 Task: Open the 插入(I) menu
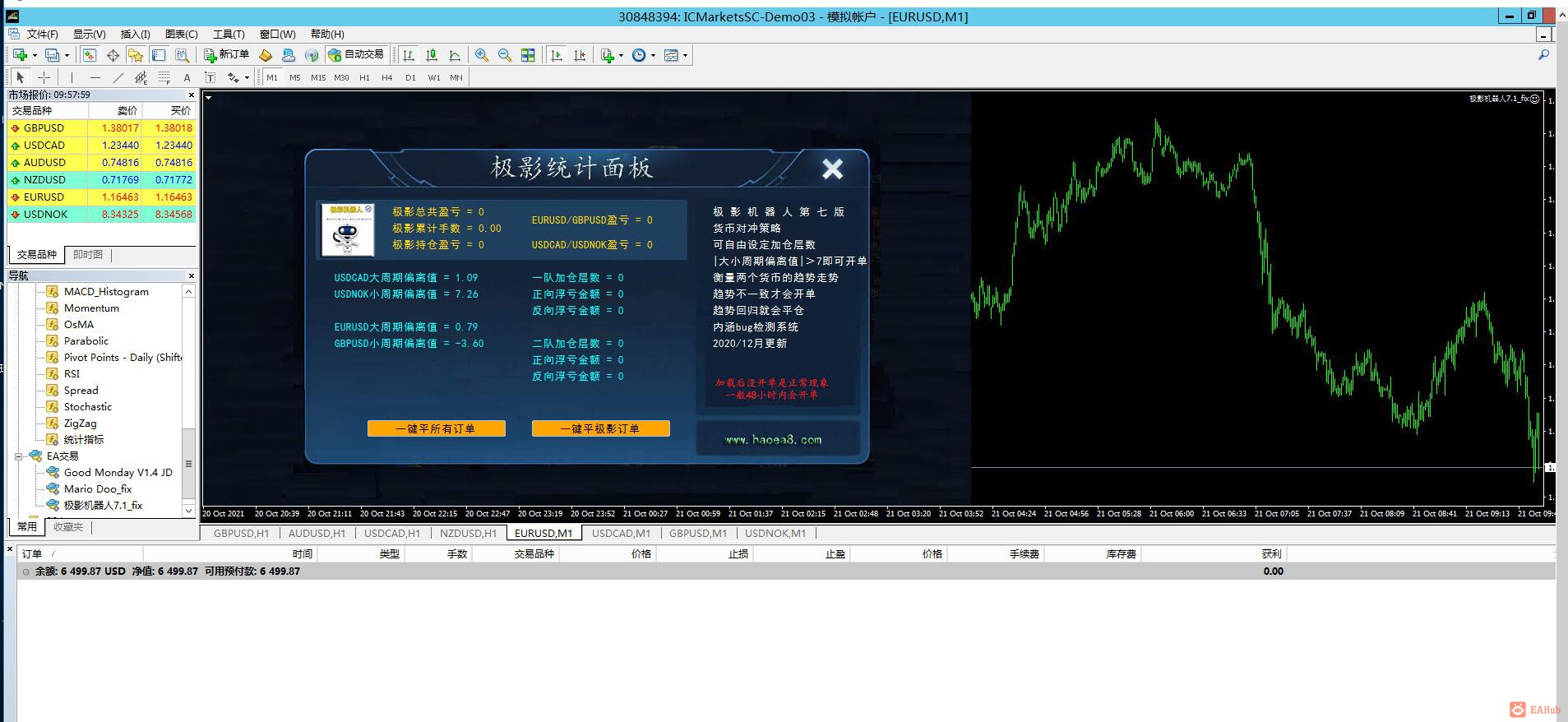click(x=135, y=34)
